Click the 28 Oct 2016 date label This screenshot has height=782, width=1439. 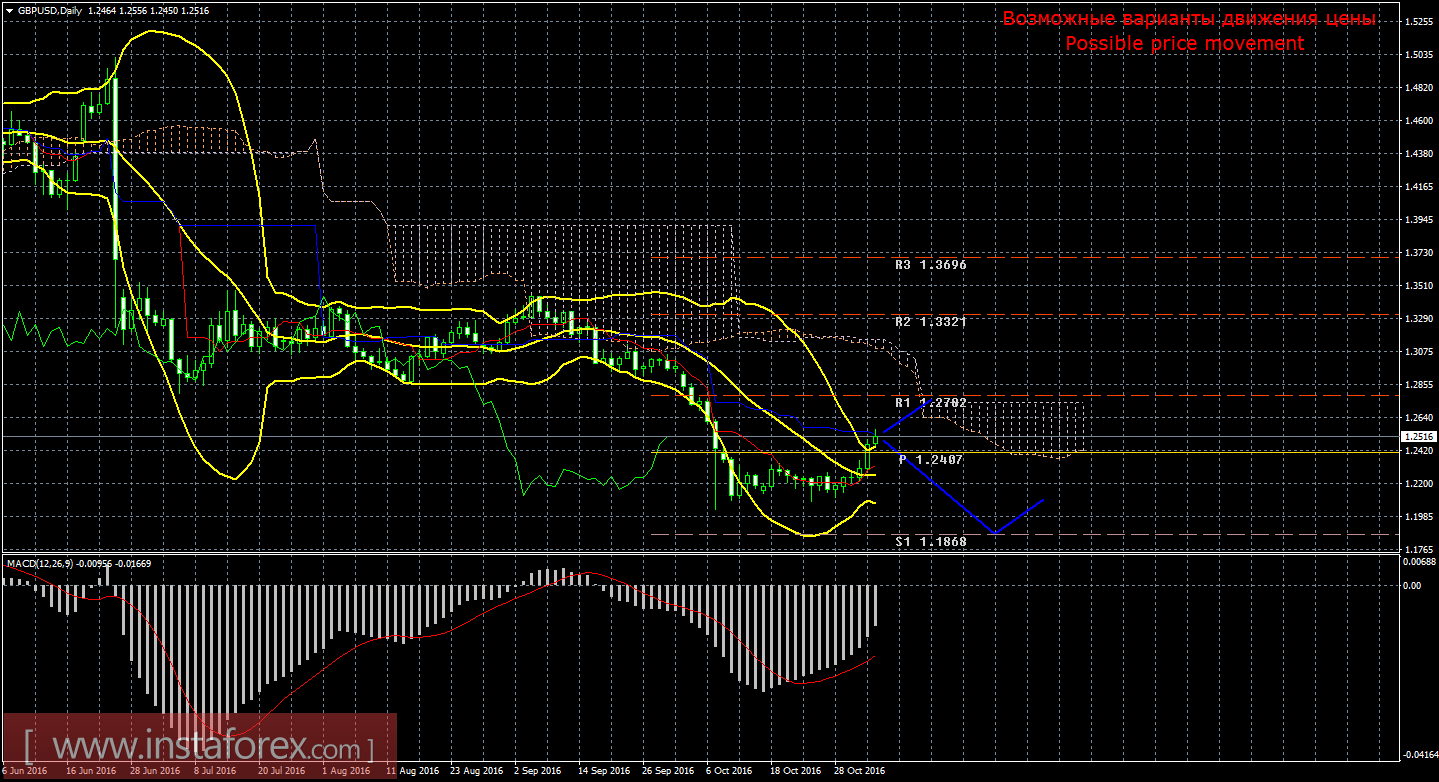coord(859,771)
